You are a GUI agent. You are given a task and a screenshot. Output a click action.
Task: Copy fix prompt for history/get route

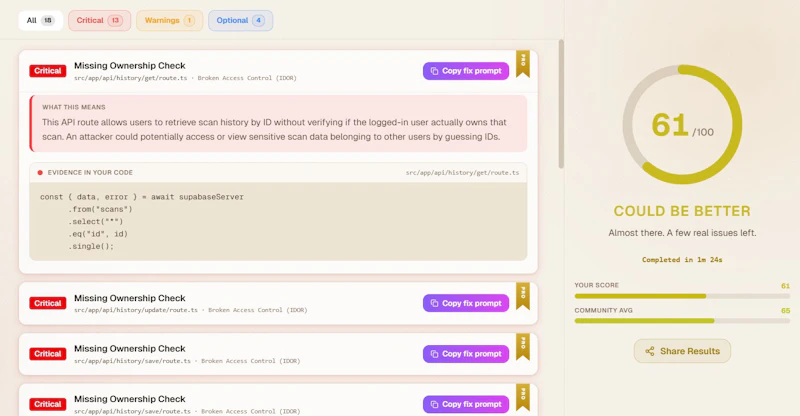466,71
